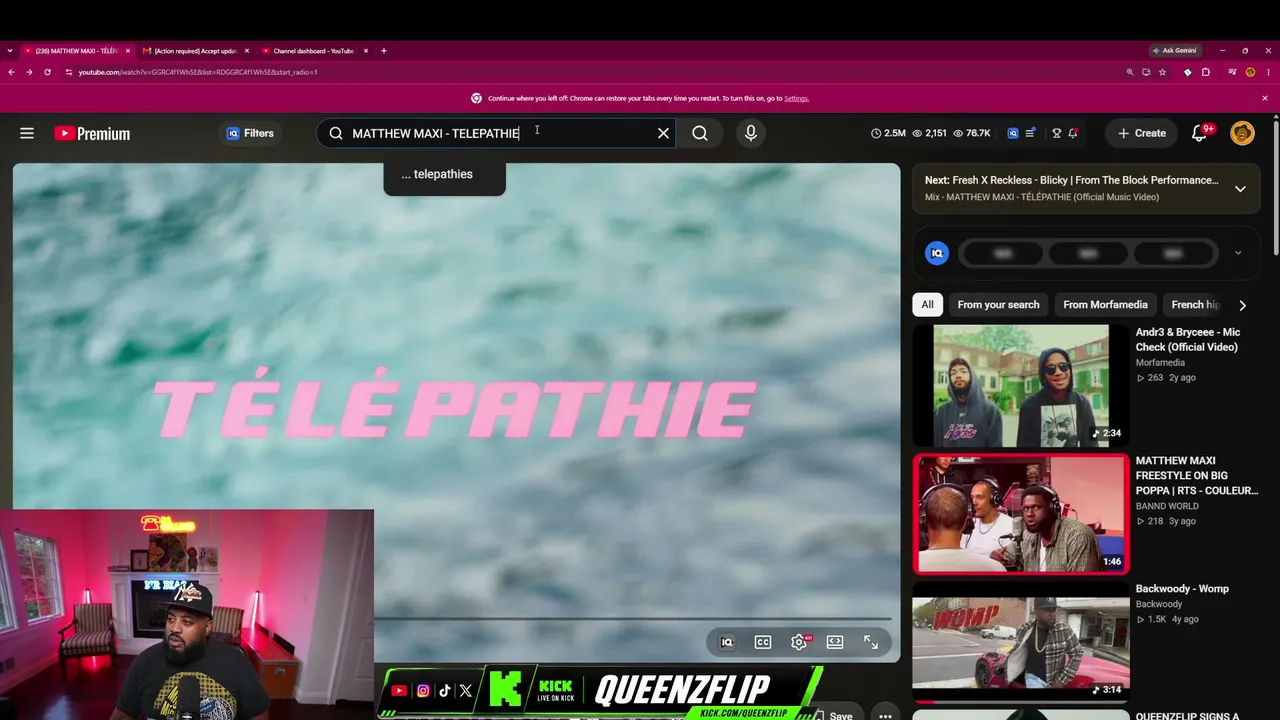
Task: Open the vidIQ alerts bell icon
Action: click(x=1073, y=133)
